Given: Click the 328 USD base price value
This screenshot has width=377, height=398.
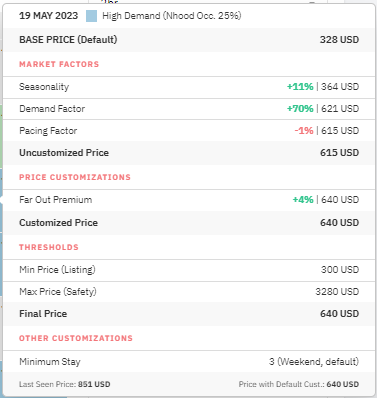Looking at the screenshot, I should [339, 40].
